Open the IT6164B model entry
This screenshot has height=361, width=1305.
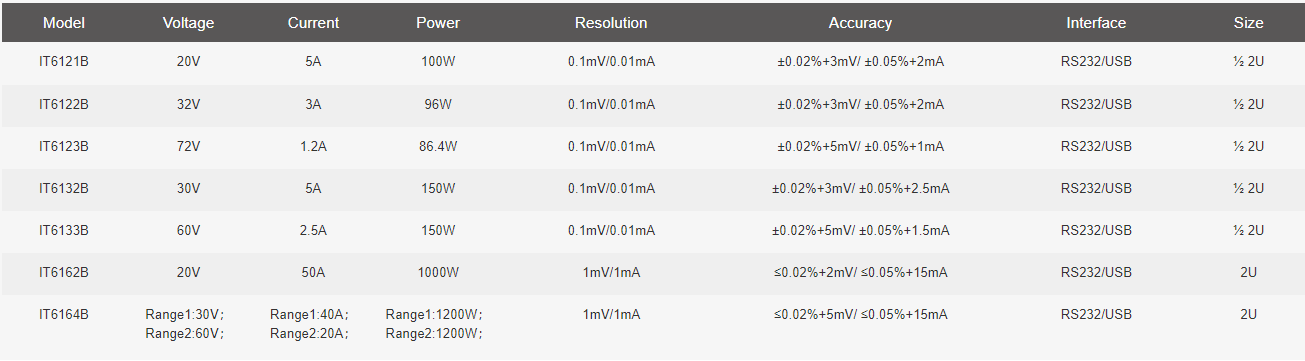64,314
